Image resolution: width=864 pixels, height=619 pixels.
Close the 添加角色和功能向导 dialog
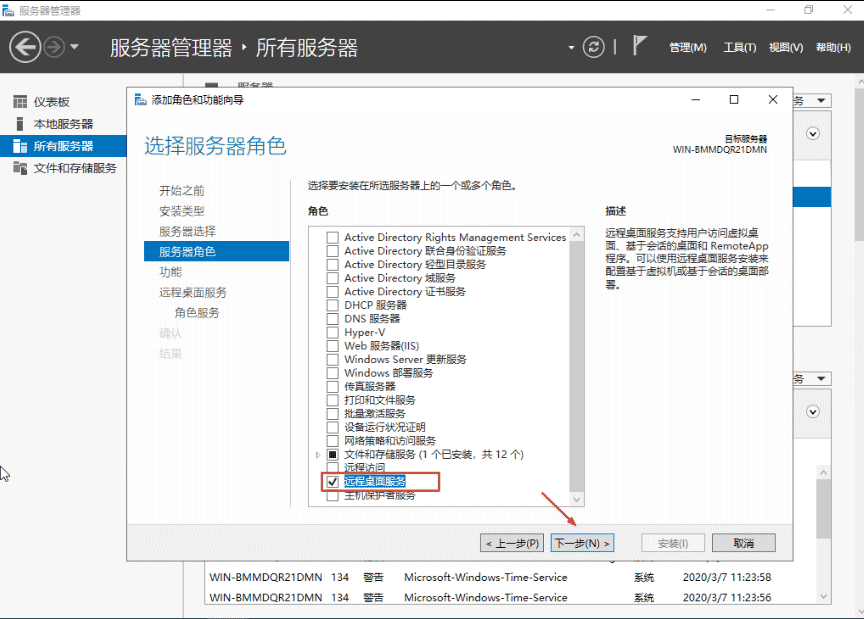coord(773,100)
